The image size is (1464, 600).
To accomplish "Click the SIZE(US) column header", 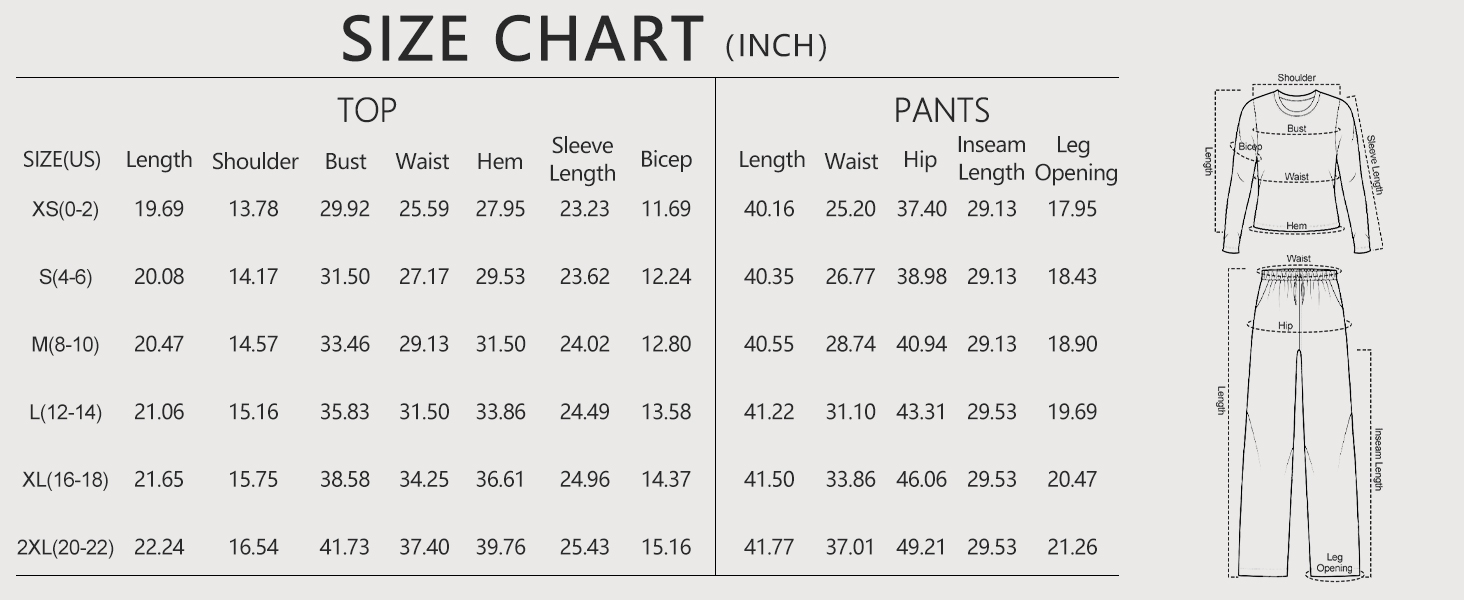I will [x=62, y=160].
